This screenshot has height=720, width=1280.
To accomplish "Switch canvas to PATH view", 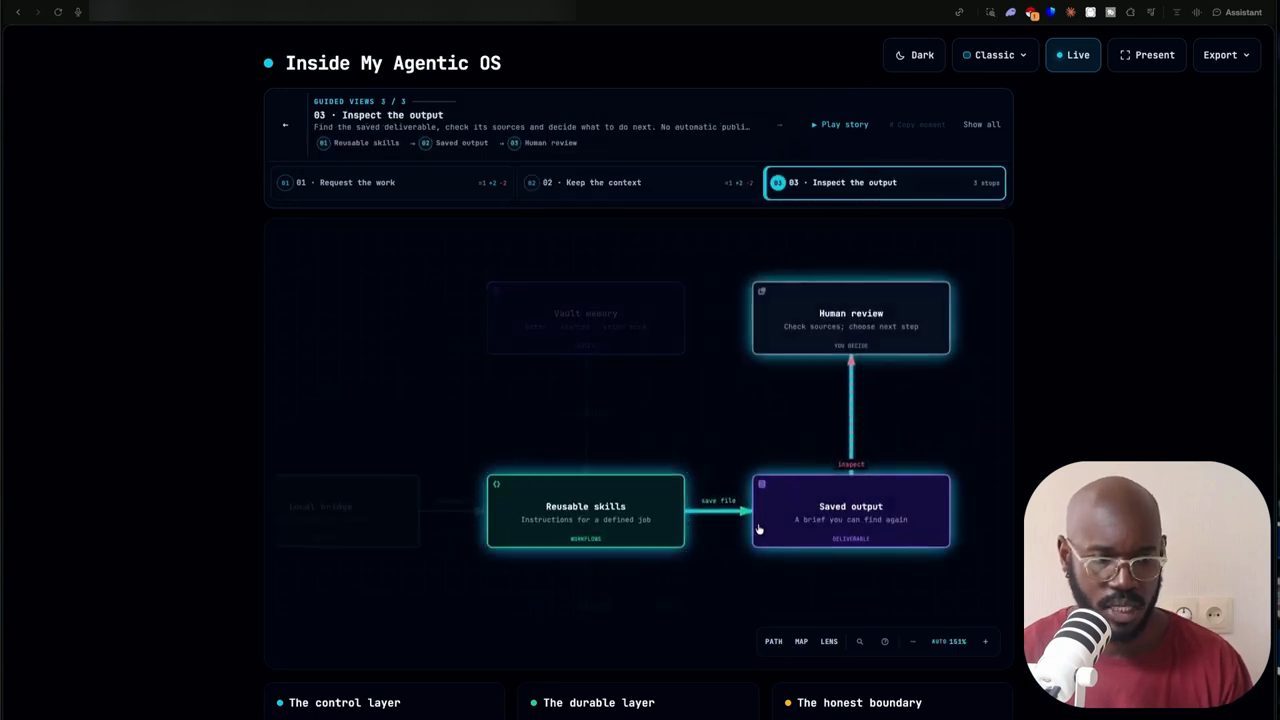I will (774, 642).
